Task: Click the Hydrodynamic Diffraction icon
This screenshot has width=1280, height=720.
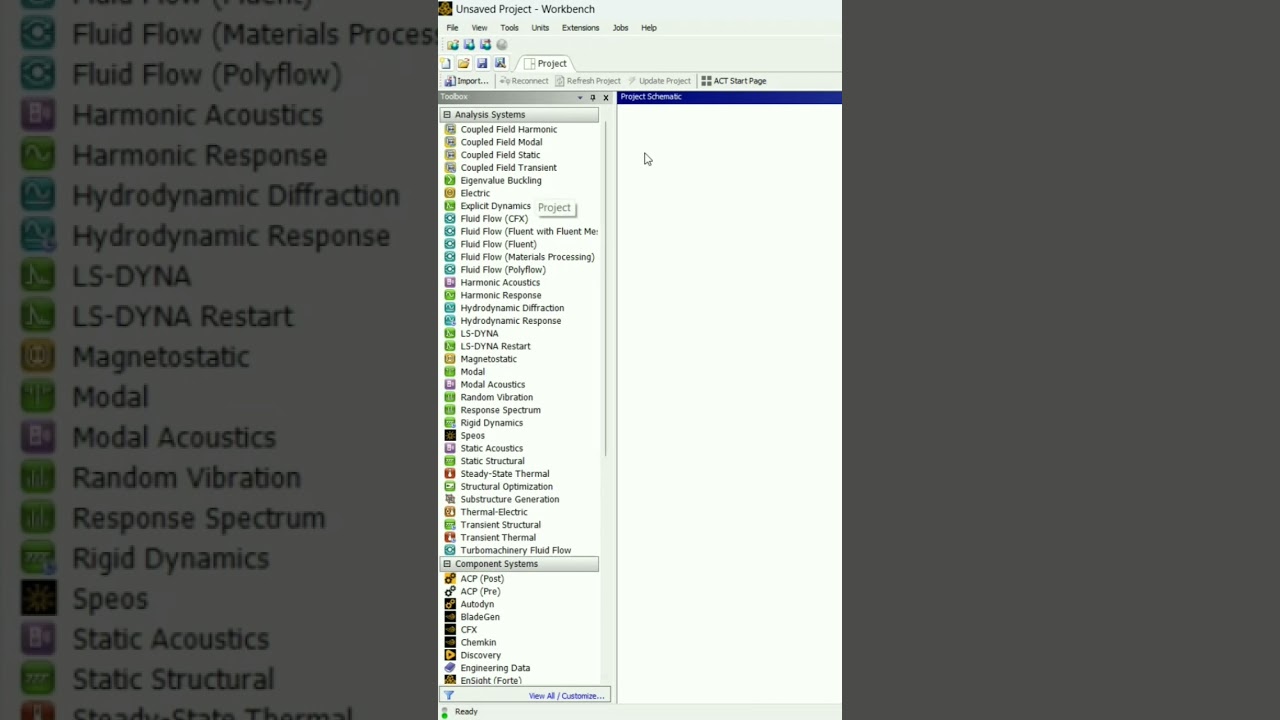Action: pyautogui.click(x=450, y=308)
